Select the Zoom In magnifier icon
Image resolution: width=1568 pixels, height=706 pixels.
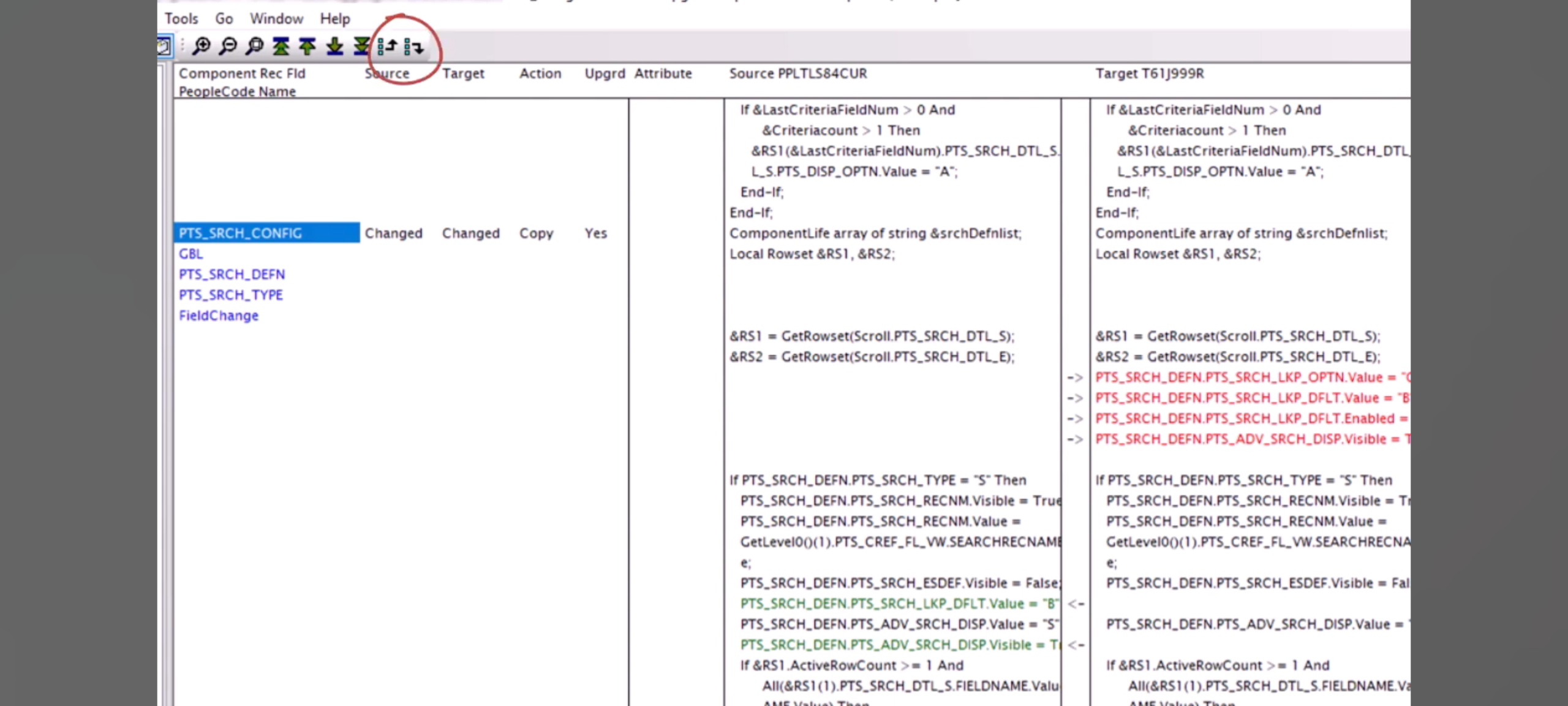[x=202, y=46]
